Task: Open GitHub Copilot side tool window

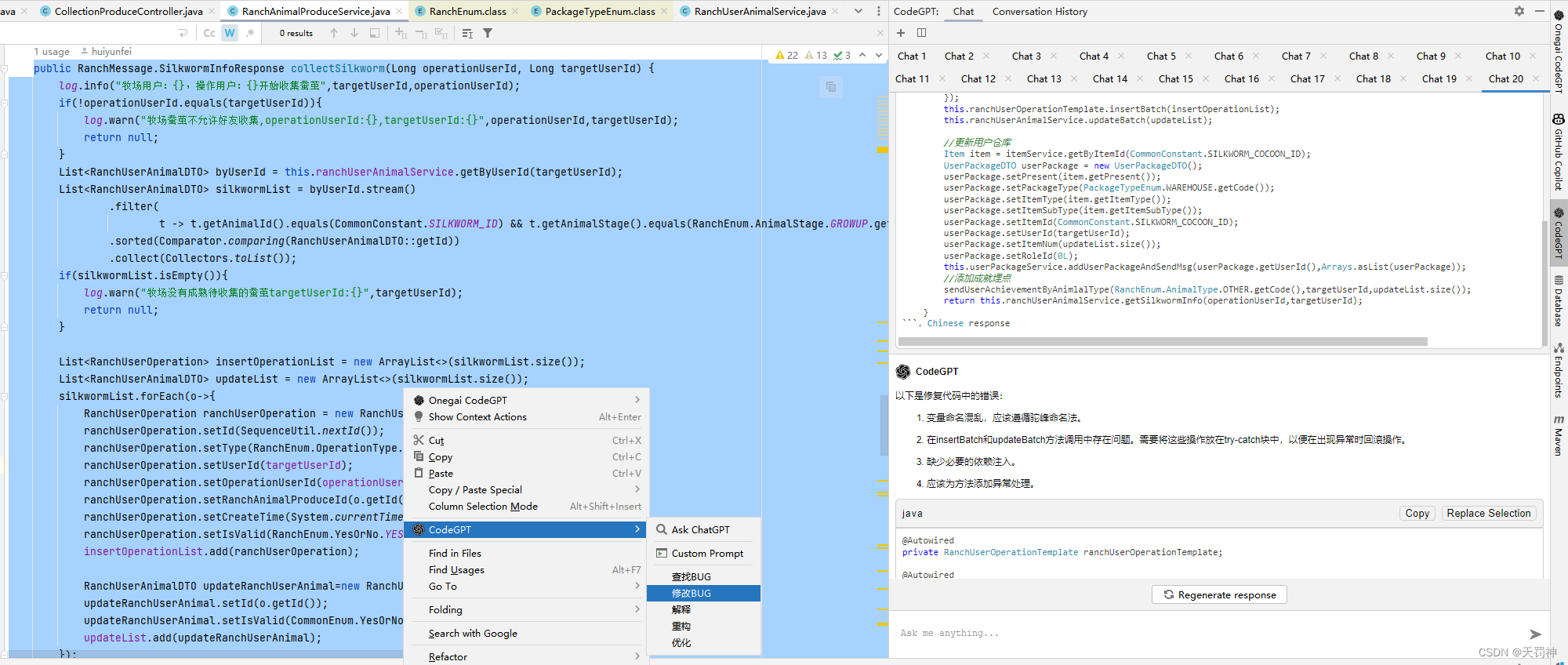Action: point(1559,152)
